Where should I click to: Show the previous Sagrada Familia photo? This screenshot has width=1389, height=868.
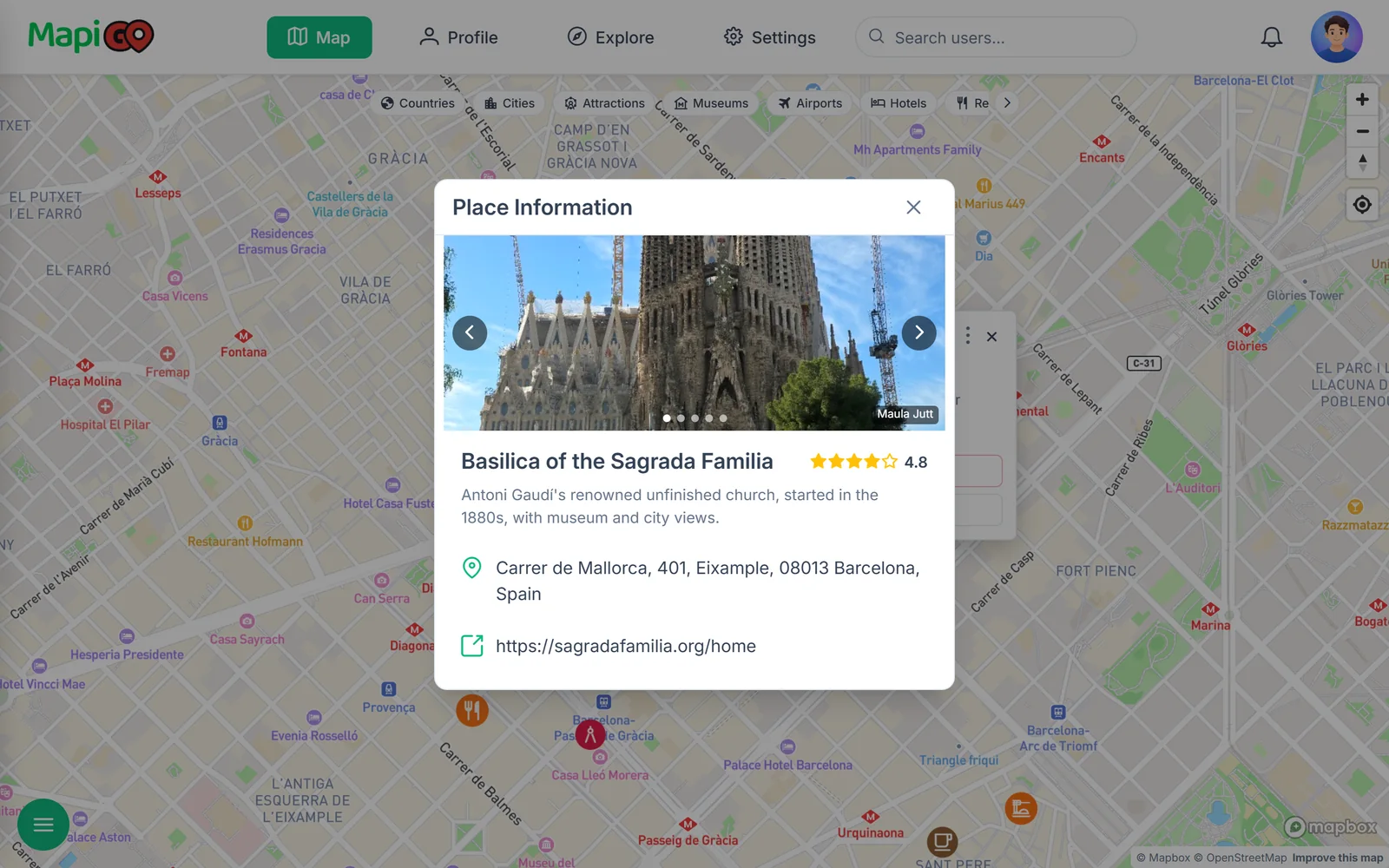pyautogui.click(x=470, y=332)
